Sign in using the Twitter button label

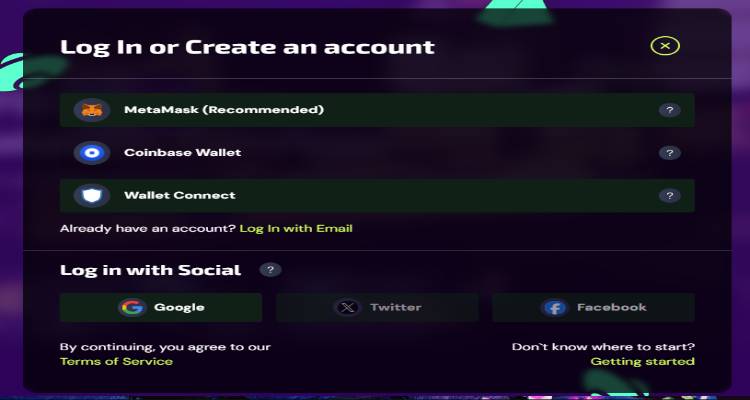point(396,307)
